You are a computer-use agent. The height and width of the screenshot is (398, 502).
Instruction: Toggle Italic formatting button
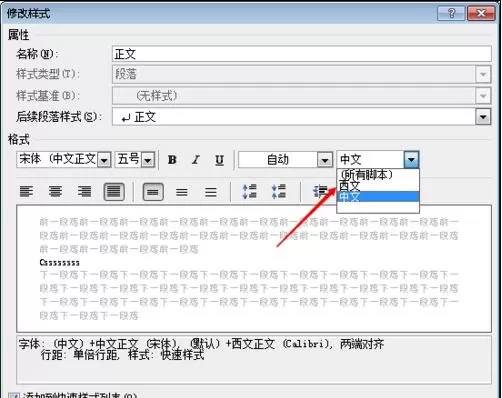point(196,160)
